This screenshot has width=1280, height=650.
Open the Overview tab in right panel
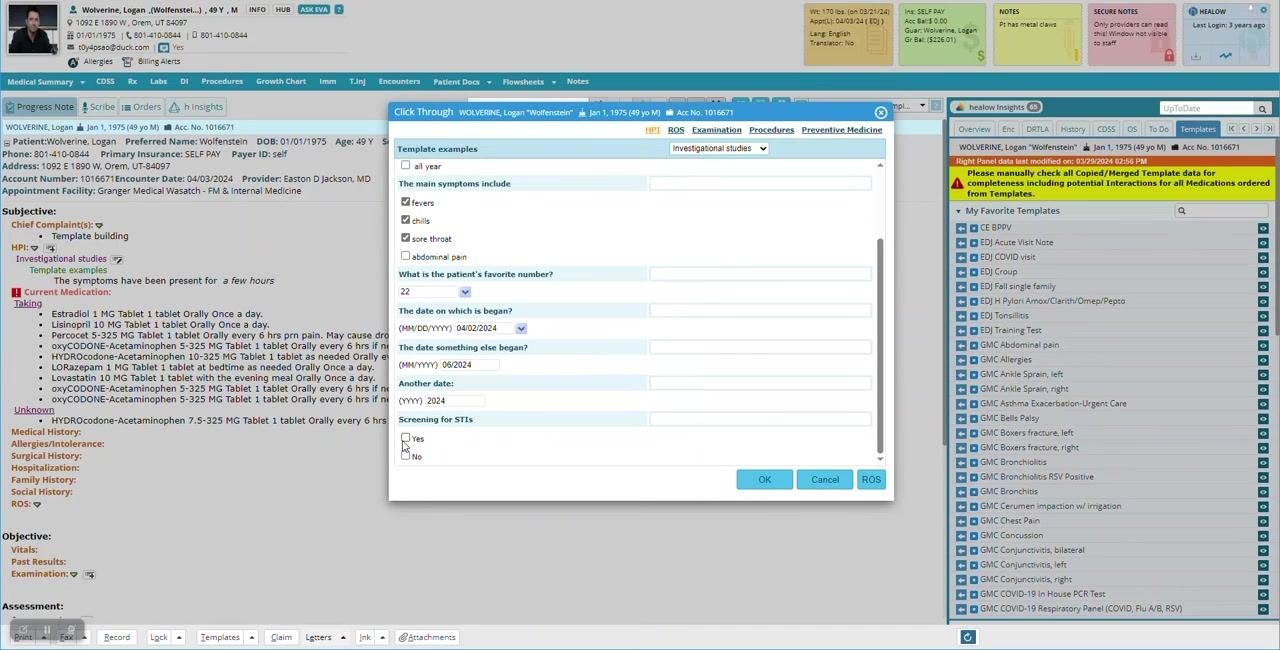click(974, 129)
